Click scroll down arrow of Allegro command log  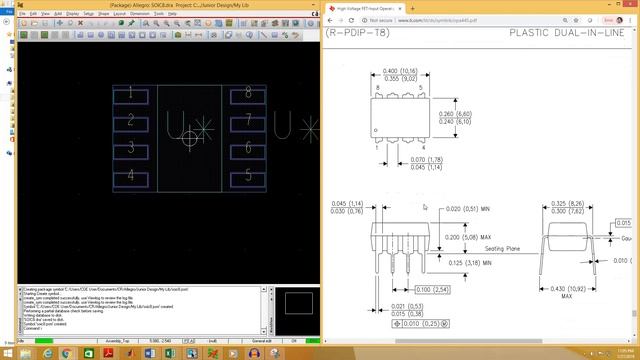[264, 331]
